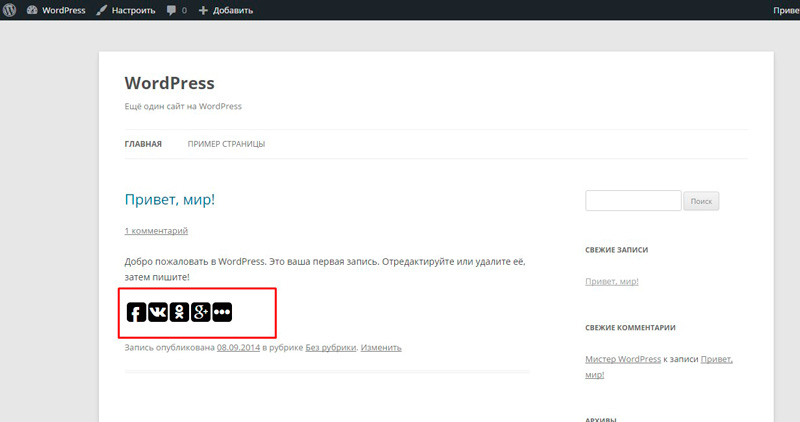Open the 1 комментарий link
The image size is (800, 422).
click(156, 231)
